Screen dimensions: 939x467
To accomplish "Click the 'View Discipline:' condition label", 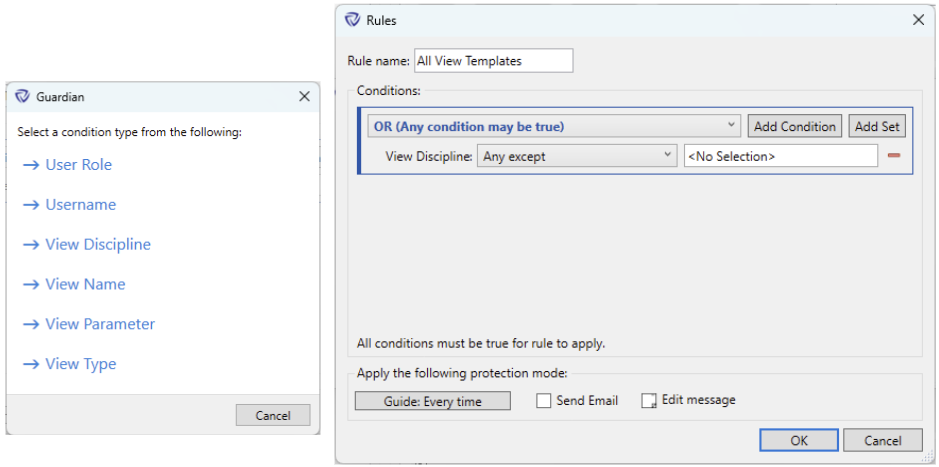I will click(x=429, y=156).
